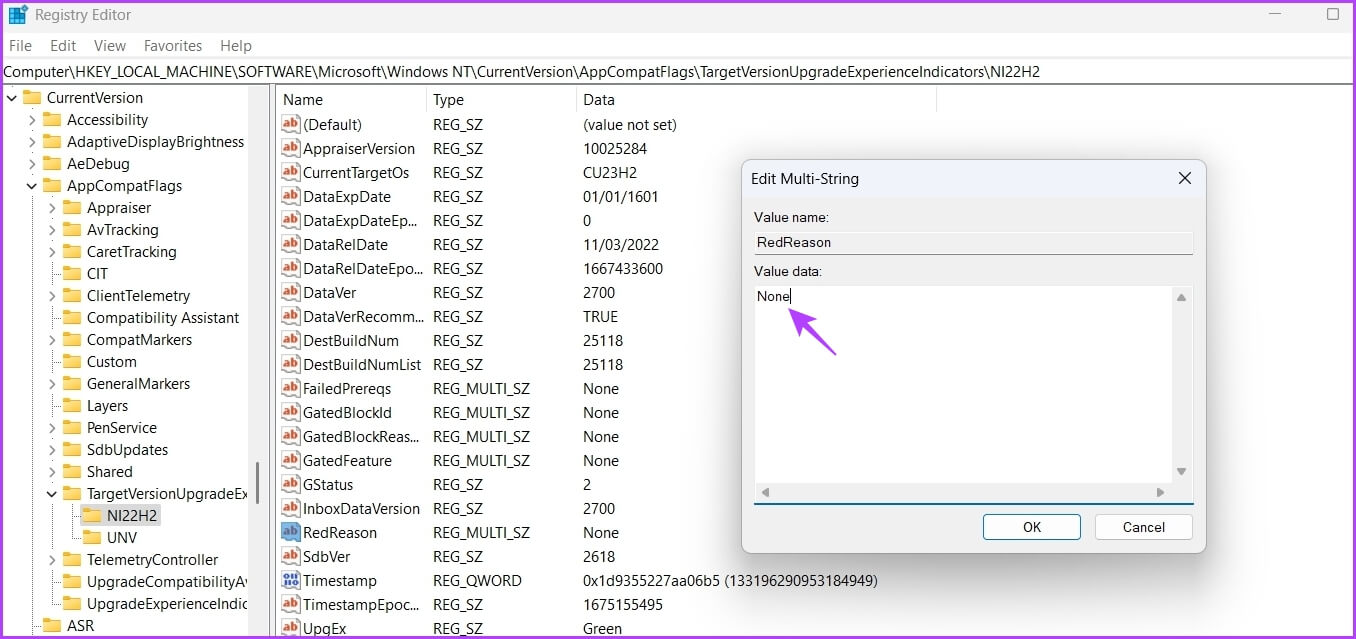Click the (Default) value icon
The image size is (1356, 639).
coord(290,124)
